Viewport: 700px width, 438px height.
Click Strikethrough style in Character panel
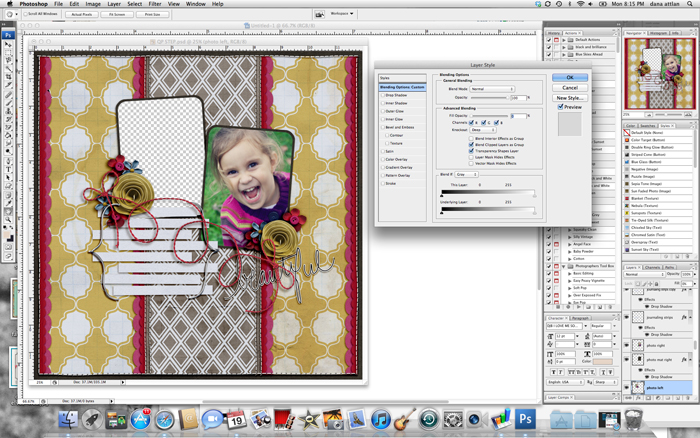tap(610, 372)
